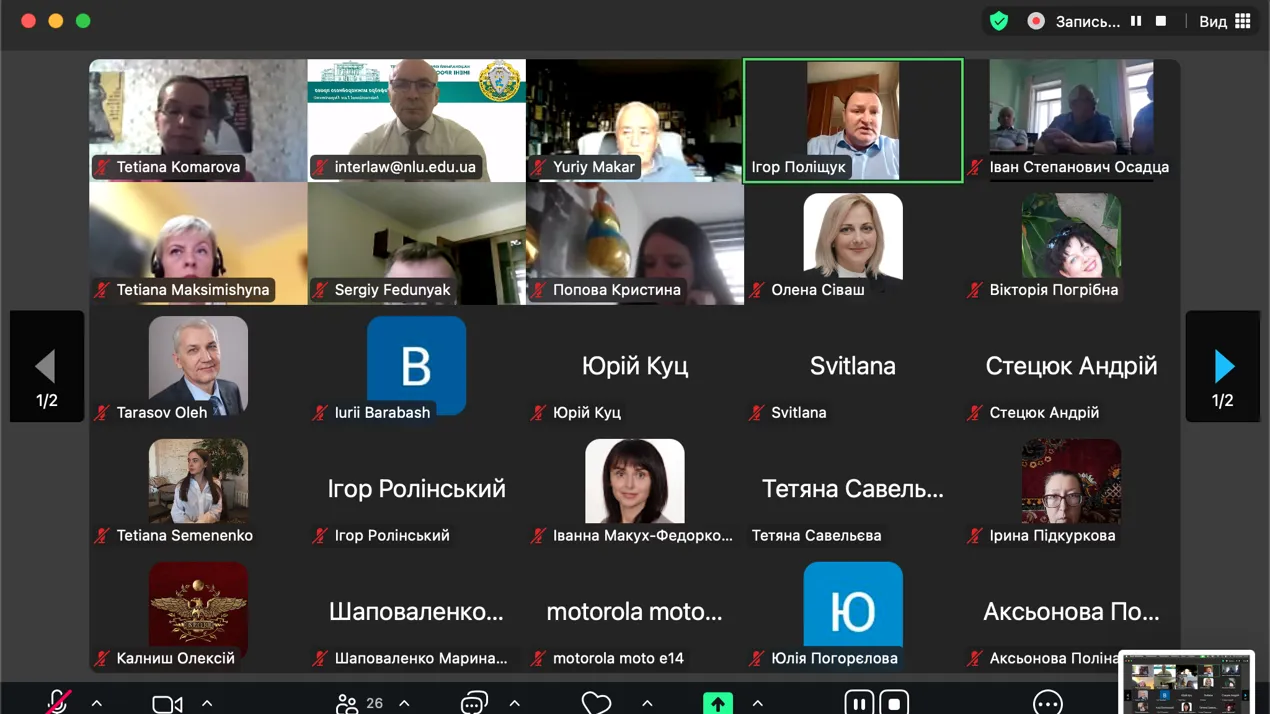Expand caret next to chat icon
Viewport: 1270px width, 714px height.
pos(515,703)
